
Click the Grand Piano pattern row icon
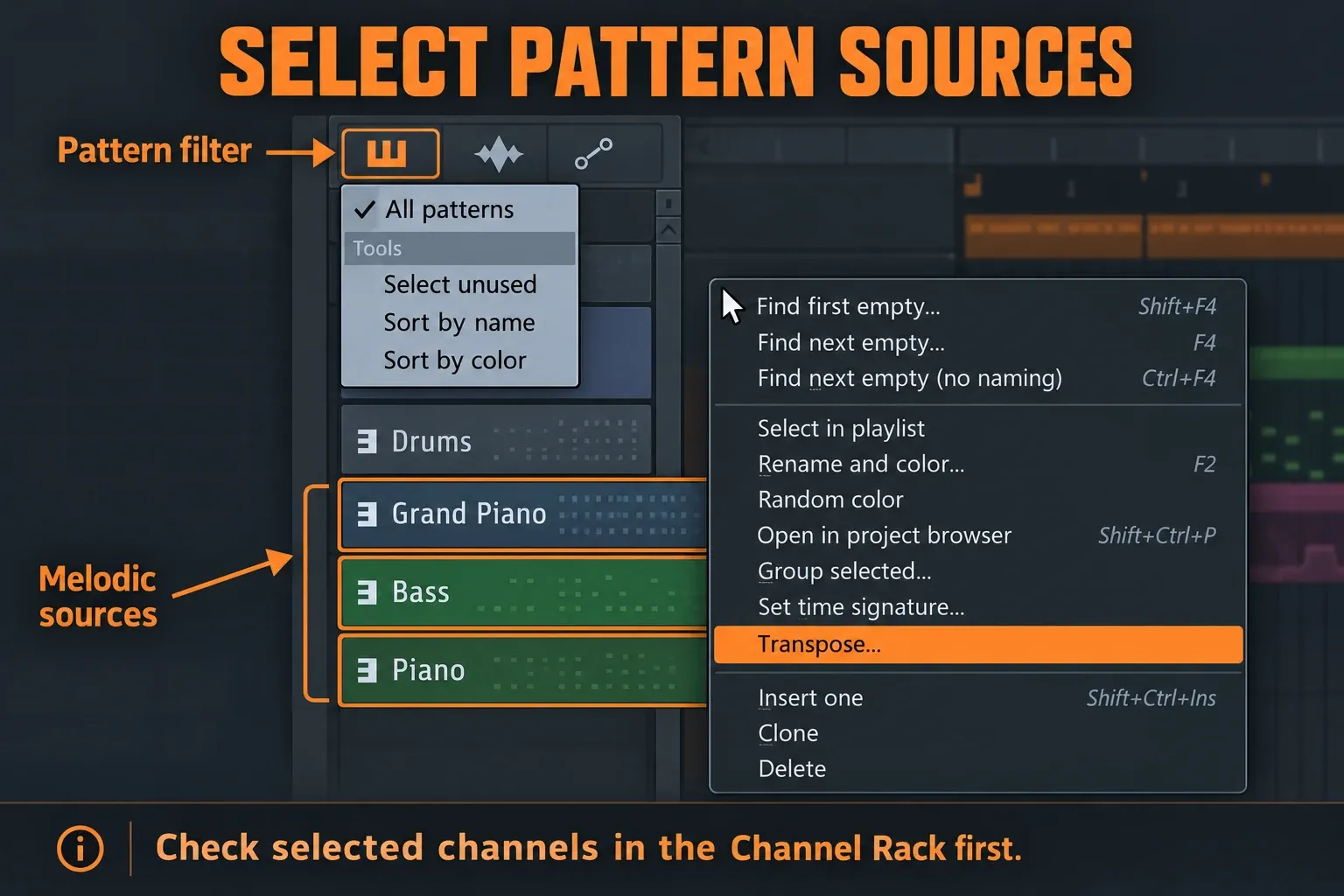[x=367, y=514]
